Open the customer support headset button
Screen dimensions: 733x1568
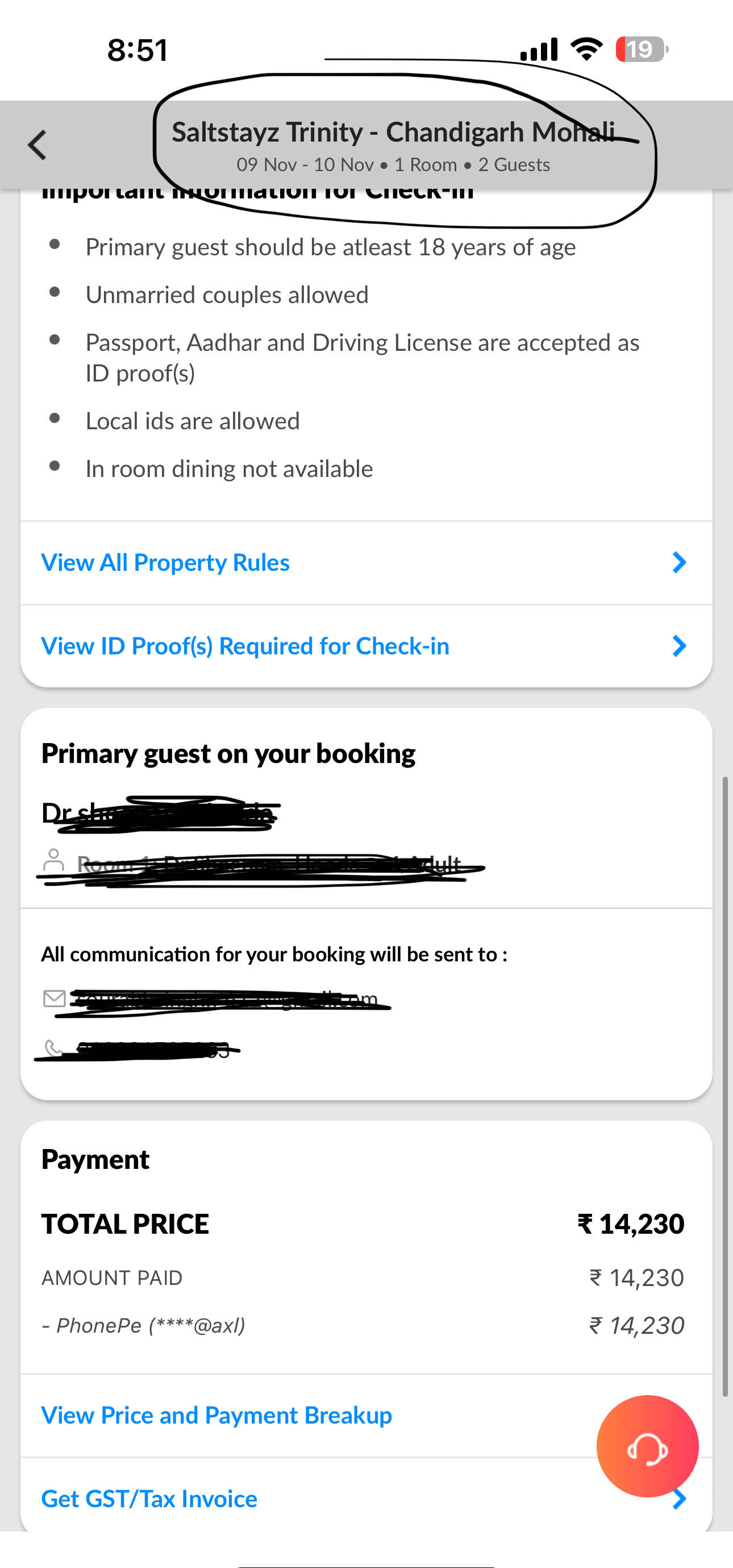pyautogui.click(x=647, y=1446)
